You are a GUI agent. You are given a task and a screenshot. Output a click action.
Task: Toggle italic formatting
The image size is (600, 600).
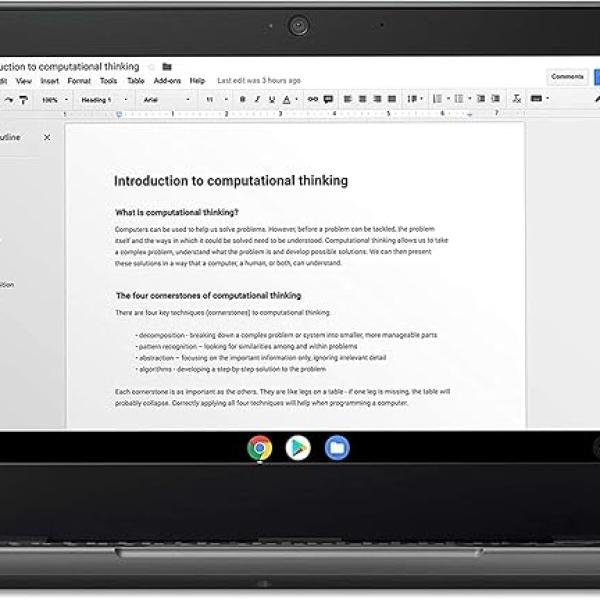(x=257, y=99)
